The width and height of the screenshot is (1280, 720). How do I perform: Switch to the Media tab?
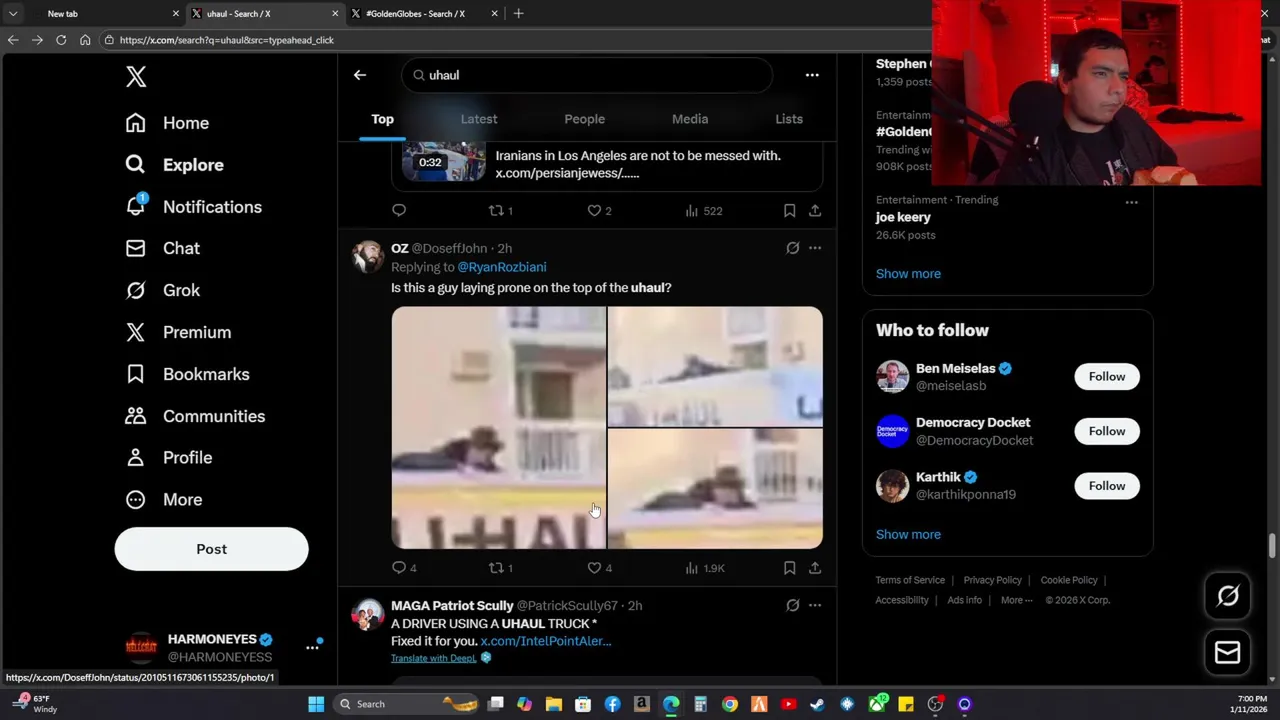[690, 119]
